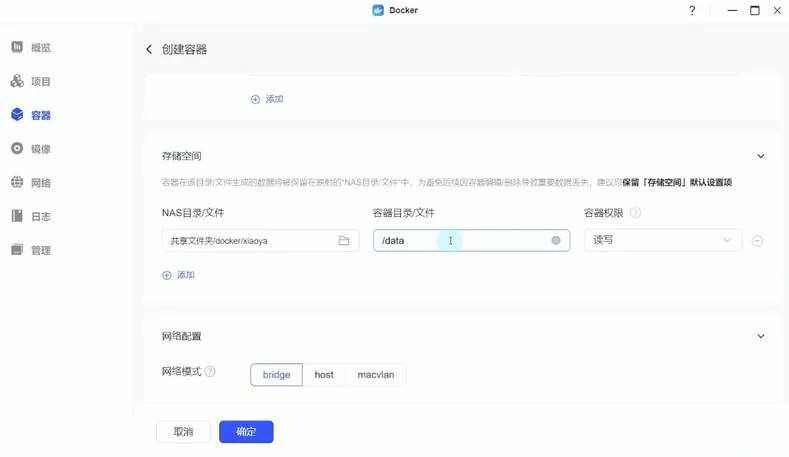Click the back arrow beside 创建容器
Image resolution: width=789 pixels, height=457 pixels.
tap(149, 49)
